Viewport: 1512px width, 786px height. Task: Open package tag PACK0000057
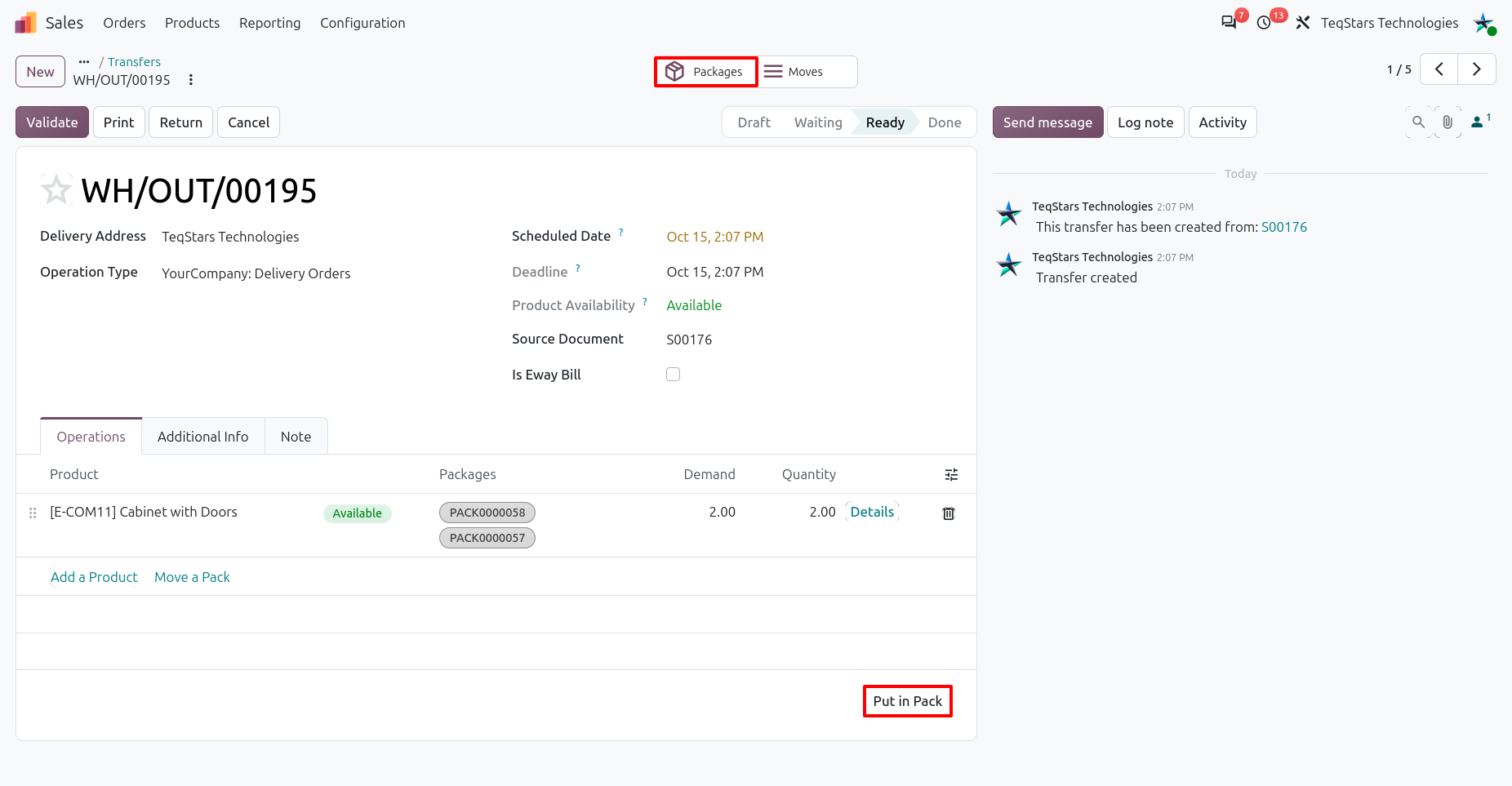point(487,538)
